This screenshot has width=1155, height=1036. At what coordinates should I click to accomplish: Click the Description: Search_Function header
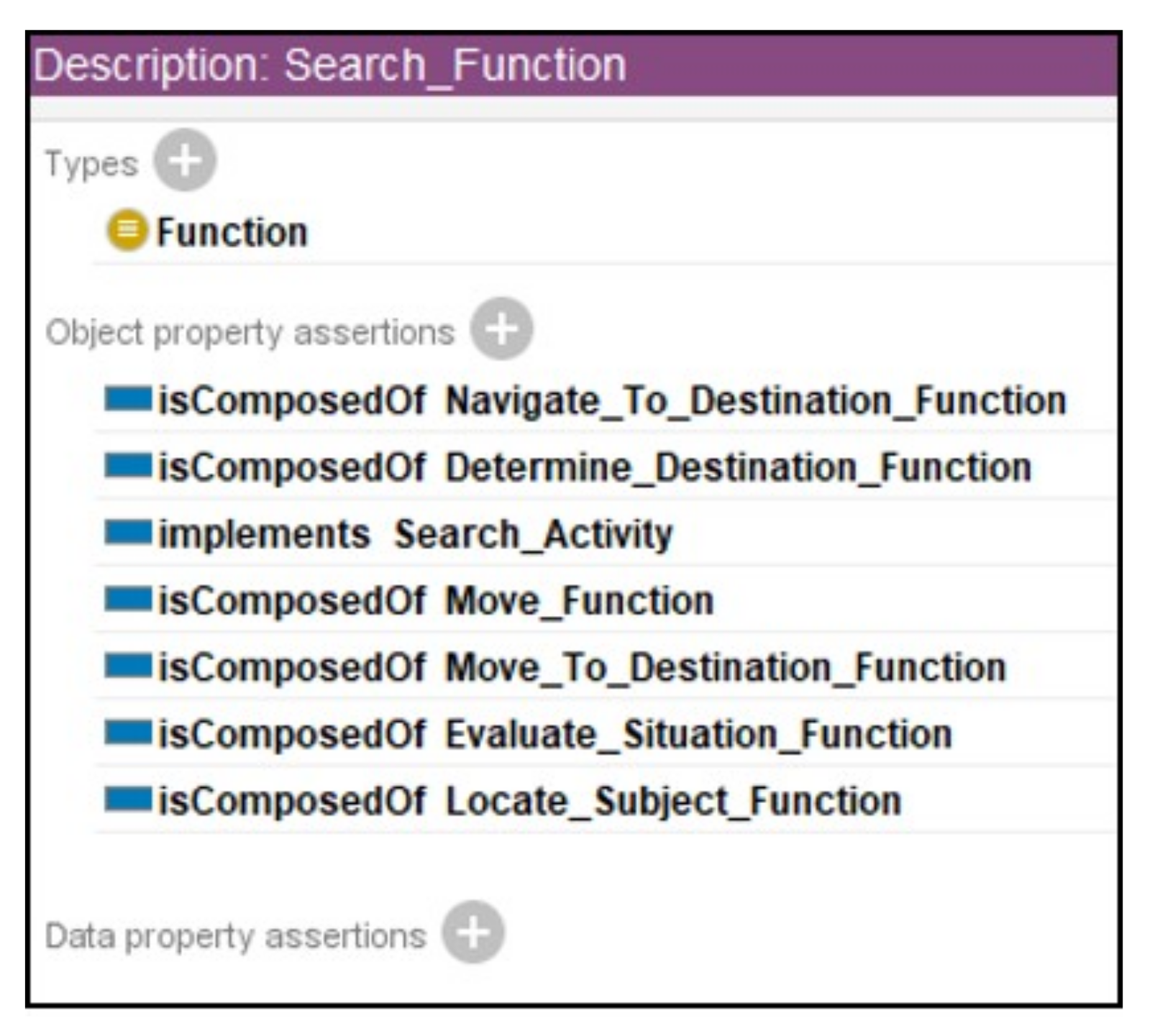click(x=329, y=65)
